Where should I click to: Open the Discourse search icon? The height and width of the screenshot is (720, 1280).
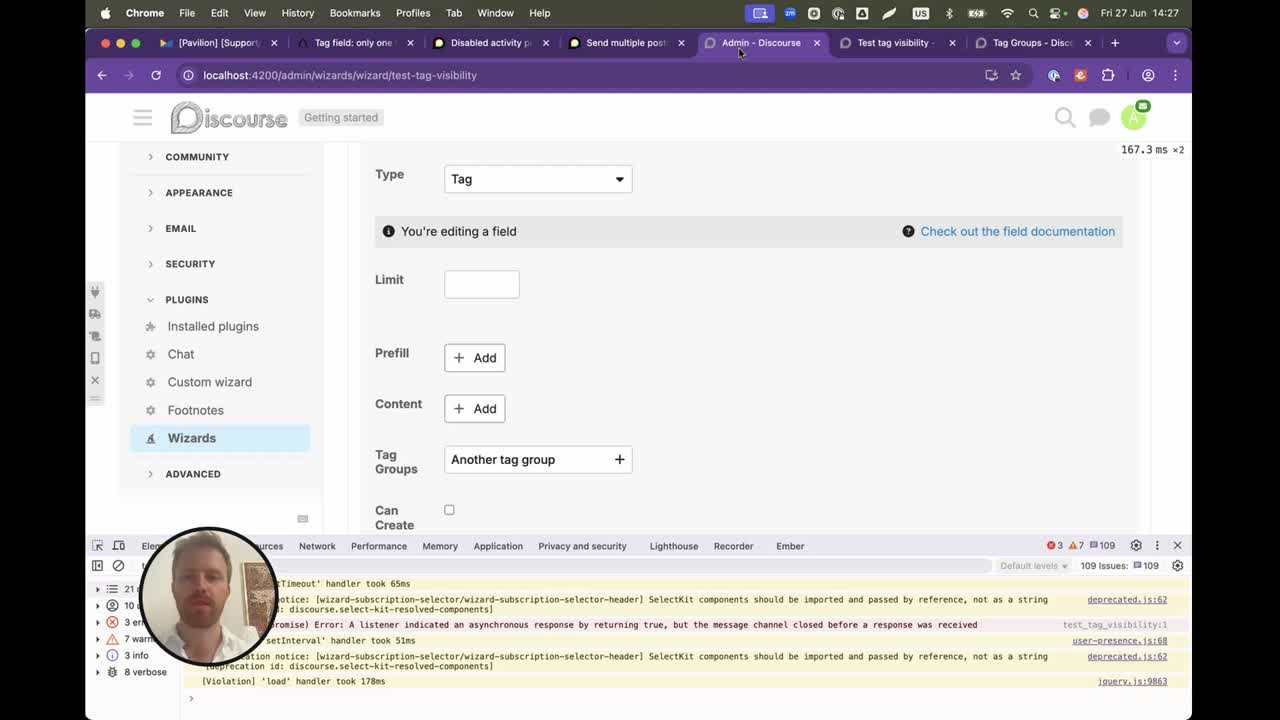click(1065, 117)
